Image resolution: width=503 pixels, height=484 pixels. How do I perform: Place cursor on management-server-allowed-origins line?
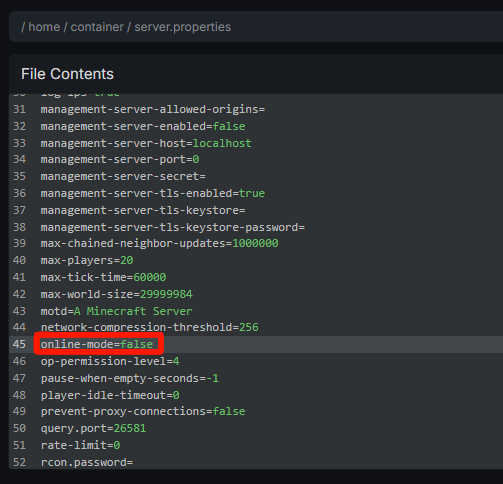(x=153, y=109)
